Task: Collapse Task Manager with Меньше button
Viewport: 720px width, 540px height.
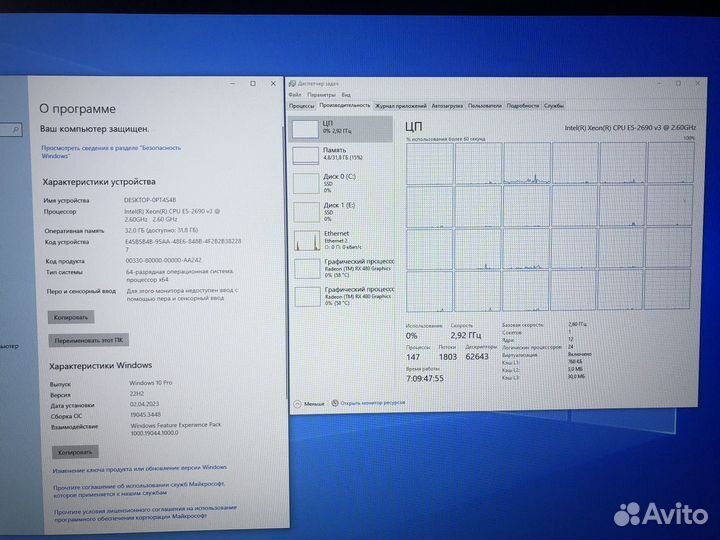Action: click(309, 404)
